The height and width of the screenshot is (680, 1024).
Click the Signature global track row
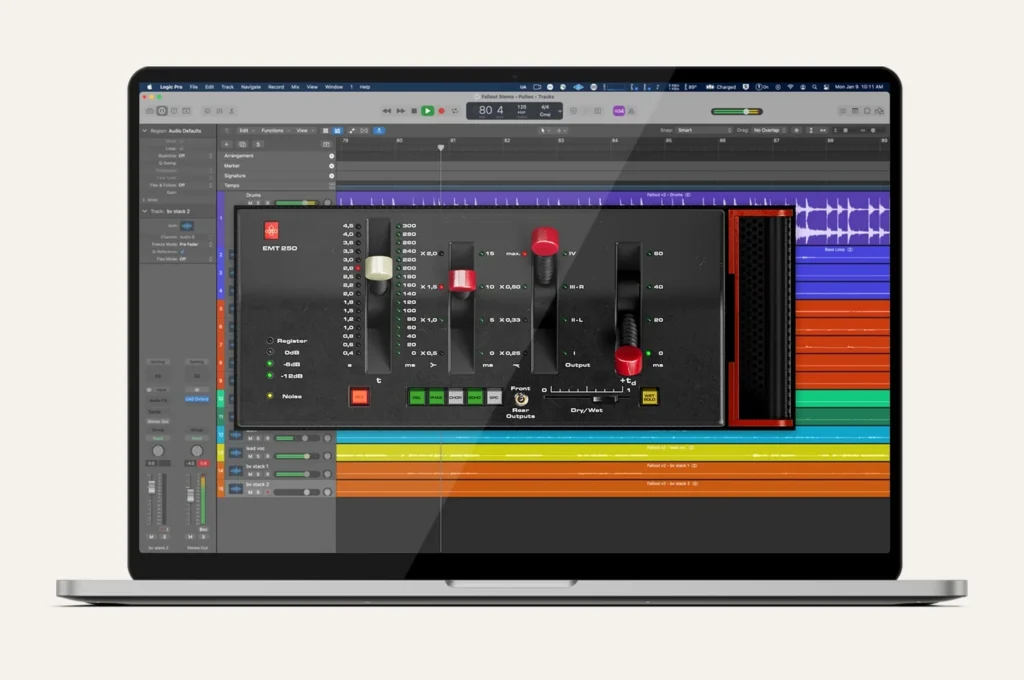(x=276, y=176)
